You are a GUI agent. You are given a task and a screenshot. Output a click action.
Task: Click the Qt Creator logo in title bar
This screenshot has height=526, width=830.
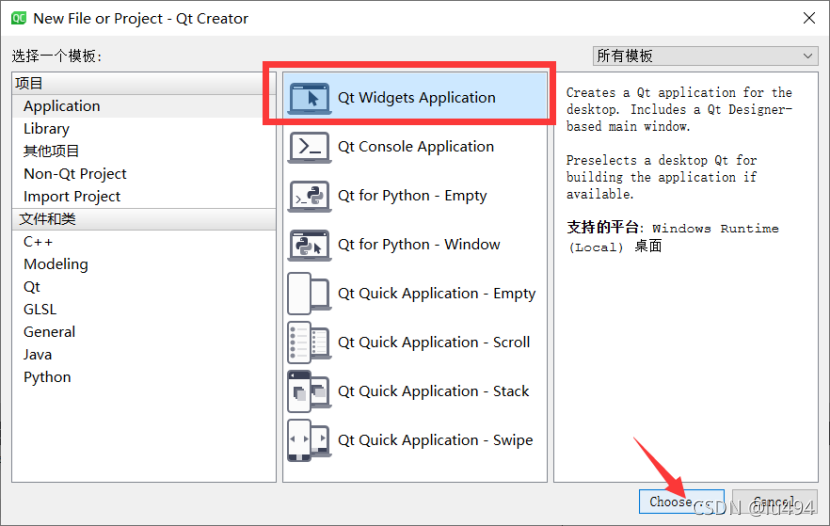click(x=19, y=19)
